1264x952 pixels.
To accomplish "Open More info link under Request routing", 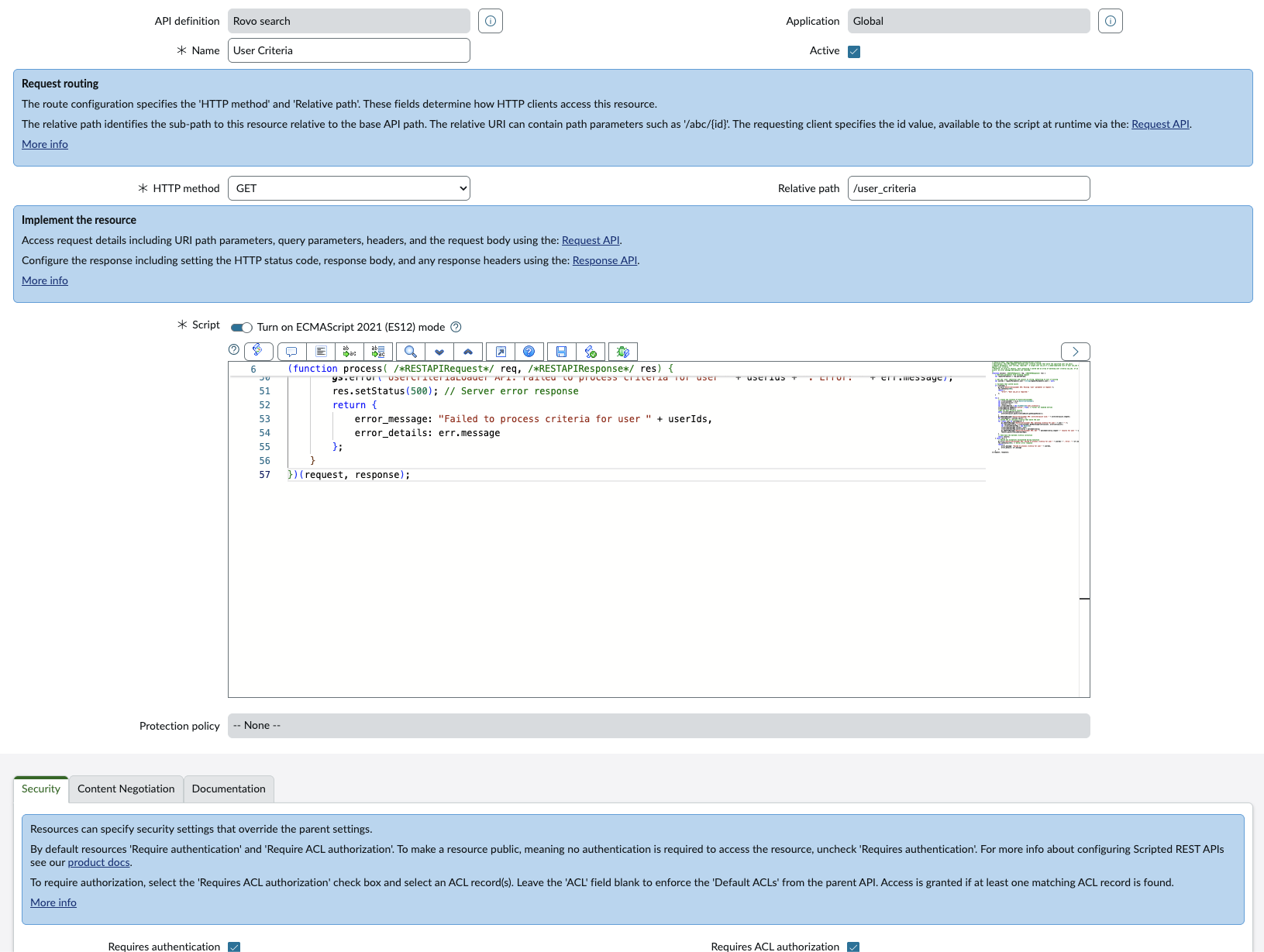I will [x=45, y=144].
